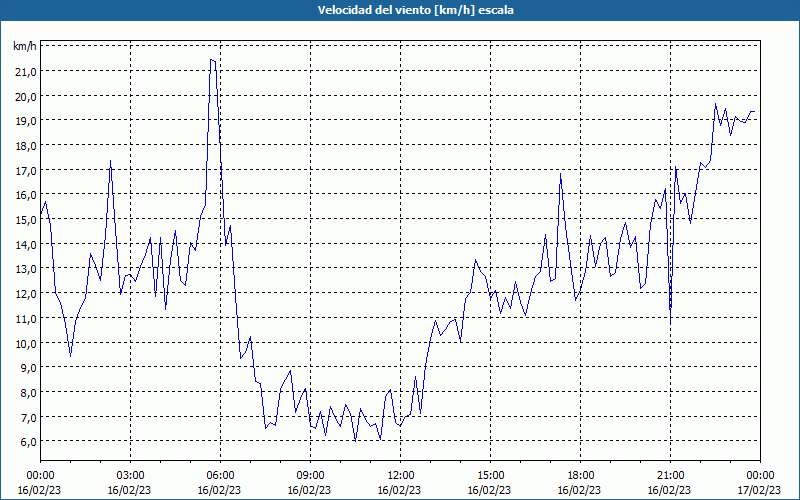This screenshot has width=800, height=500.
Task: Click the 9,0 y-axis label
Action: click(28, 368)
